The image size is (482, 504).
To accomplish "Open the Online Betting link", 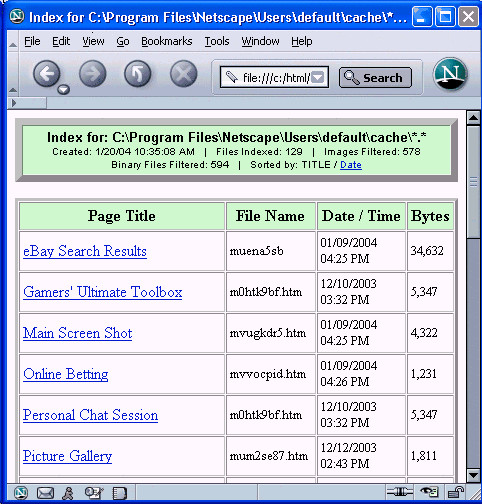I will tap(65, 374).
